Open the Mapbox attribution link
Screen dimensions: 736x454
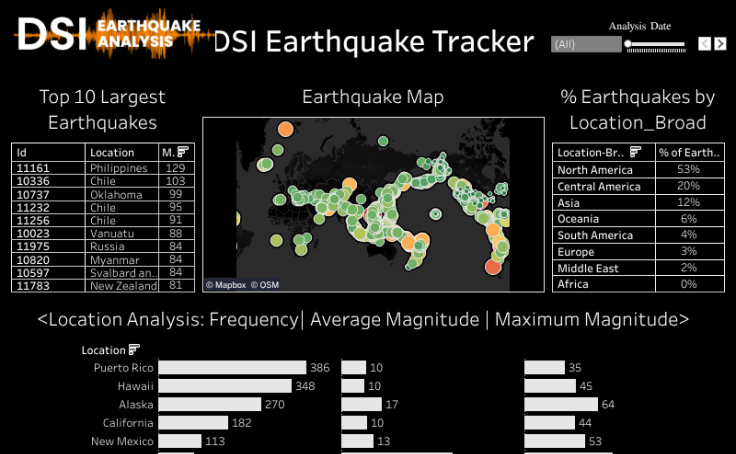point(225,284)
